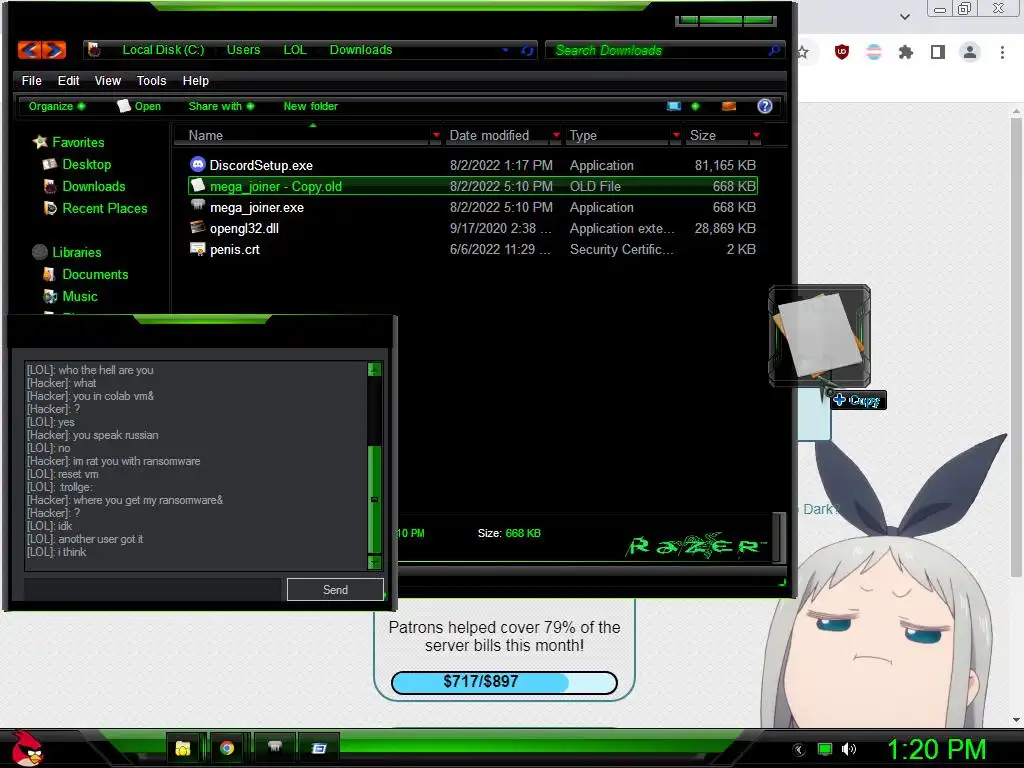Open the Tools menu
The width and height of the screenshot is (1024, 768).
tap(152, 80)
